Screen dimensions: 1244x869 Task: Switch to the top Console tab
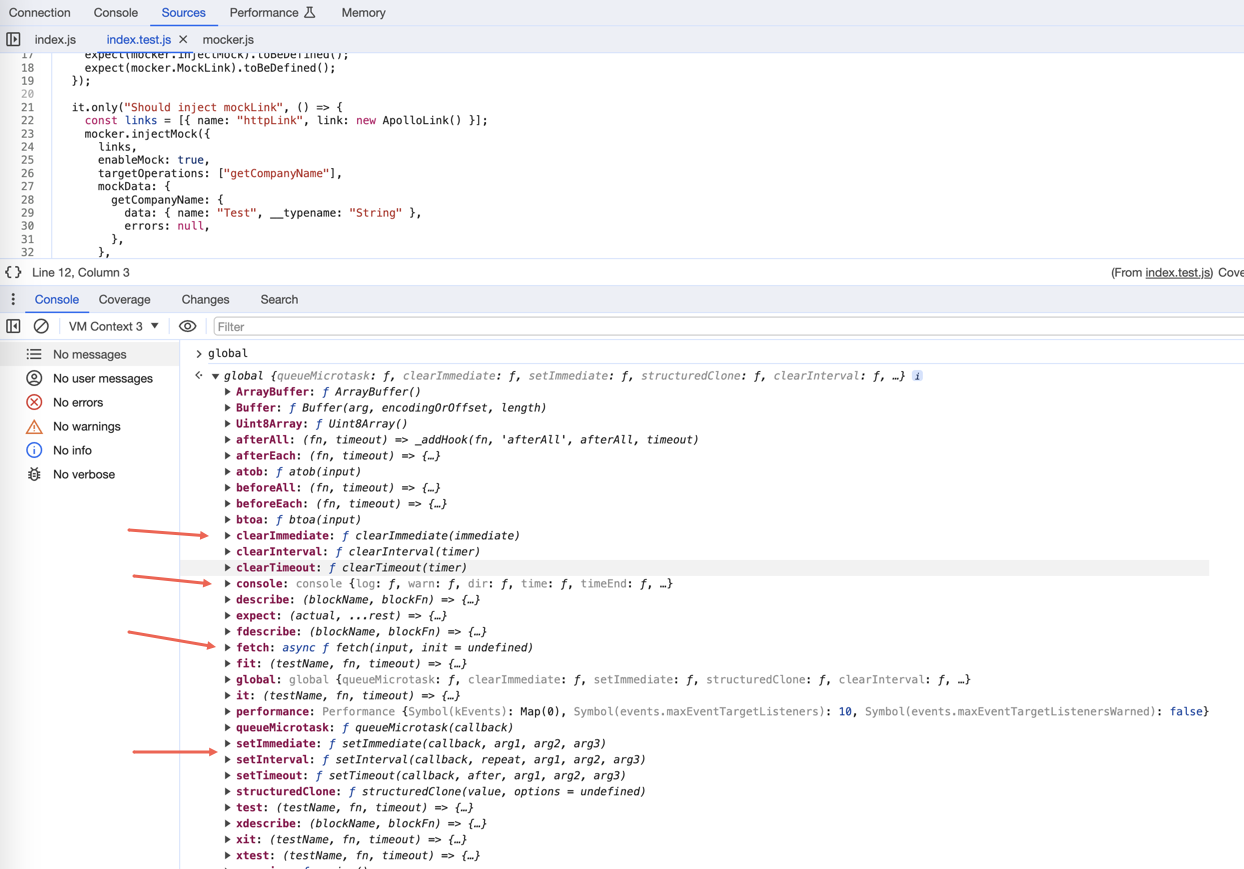115,13
